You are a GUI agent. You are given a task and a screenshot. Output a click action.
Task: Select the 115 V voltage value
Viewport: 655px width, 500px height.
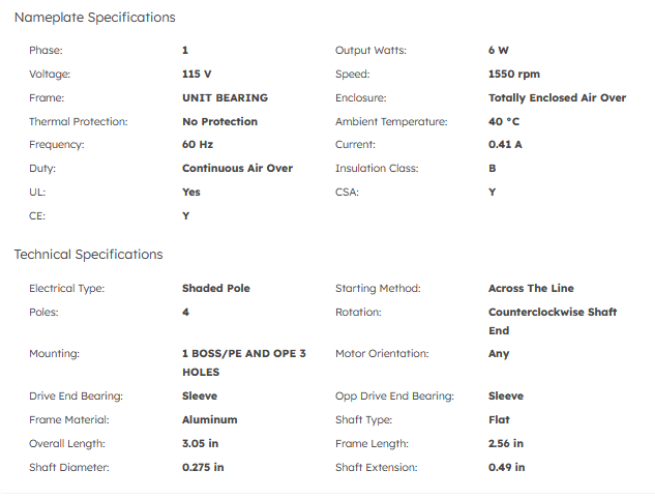click(197, 74)
